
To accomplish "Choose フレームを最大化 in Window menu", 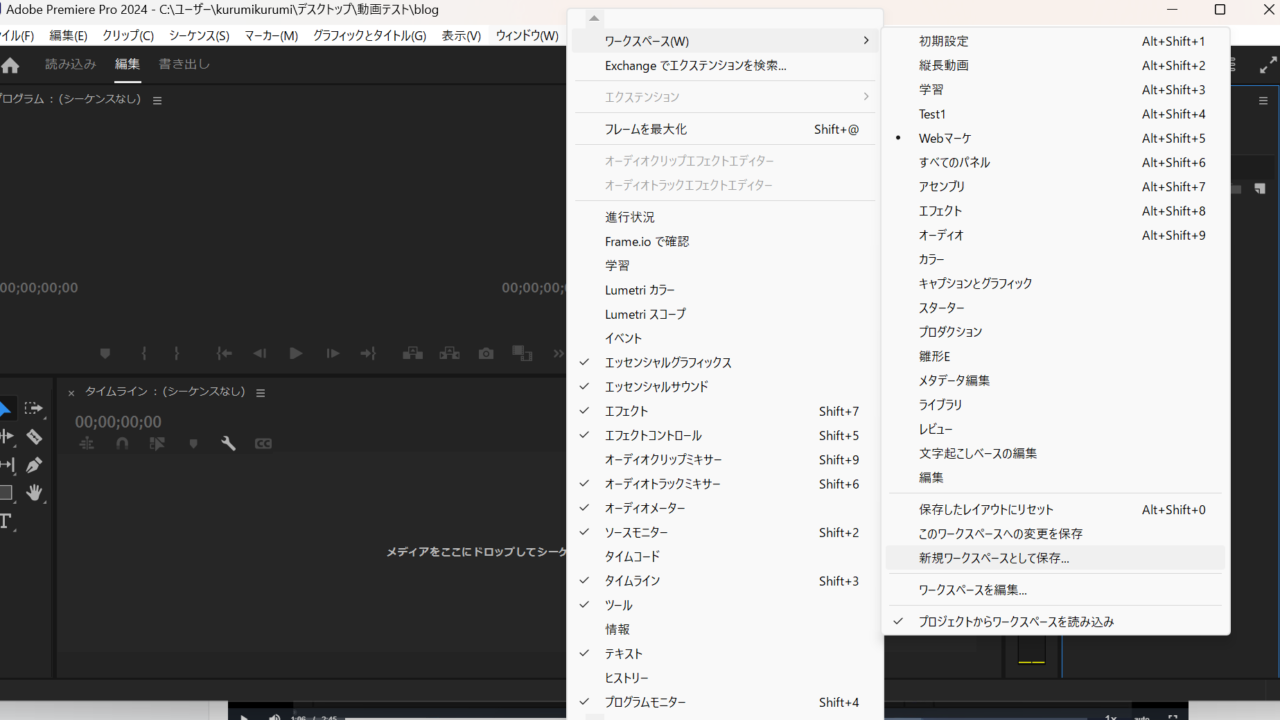I will 725,129.
